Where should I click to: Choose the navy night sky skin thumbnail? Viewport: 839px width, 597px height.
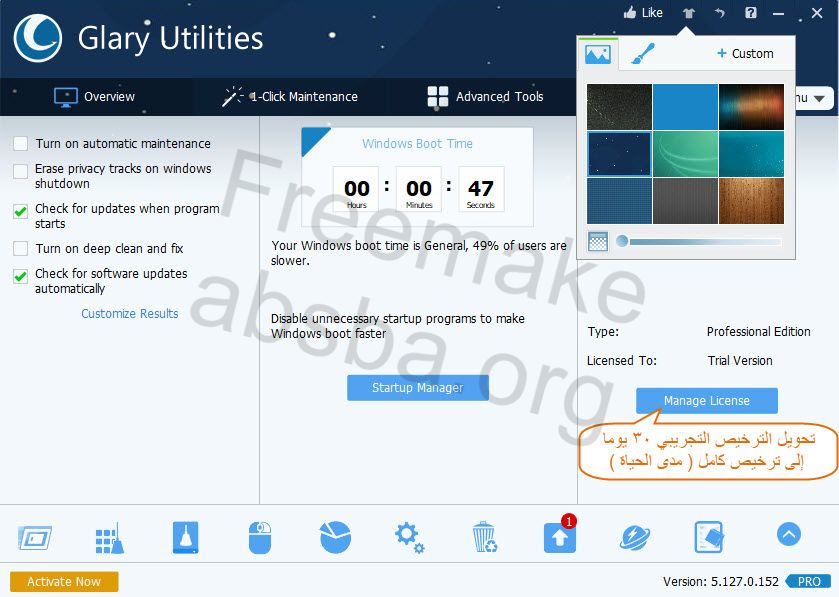coord(619,154)
